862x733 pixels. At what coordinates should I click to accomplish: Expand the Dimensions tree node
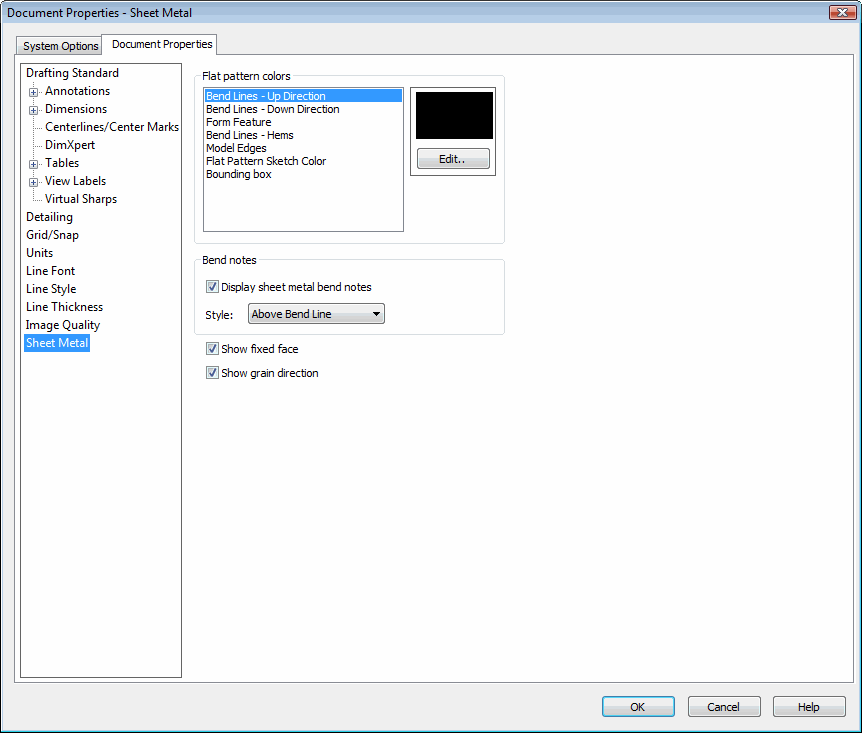click(x=34, y=111)
